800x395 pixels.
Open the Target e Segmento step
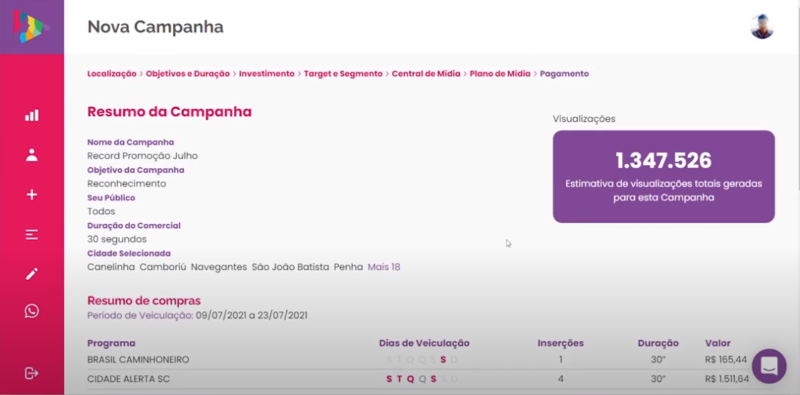(343, 73)
